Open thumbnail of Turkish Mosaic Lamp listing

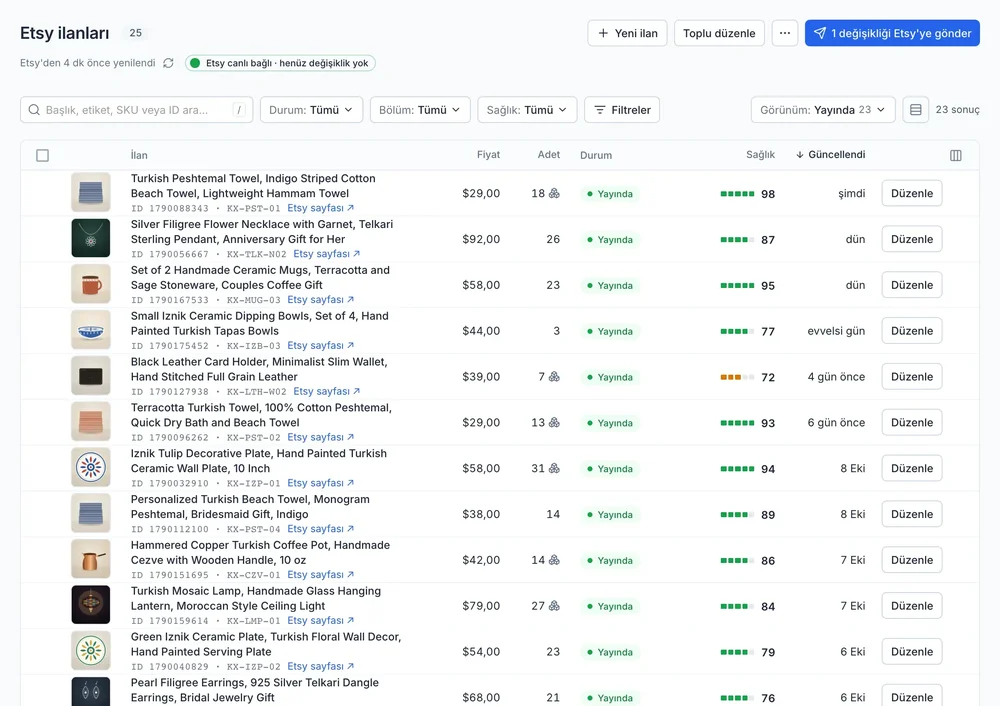91,605
